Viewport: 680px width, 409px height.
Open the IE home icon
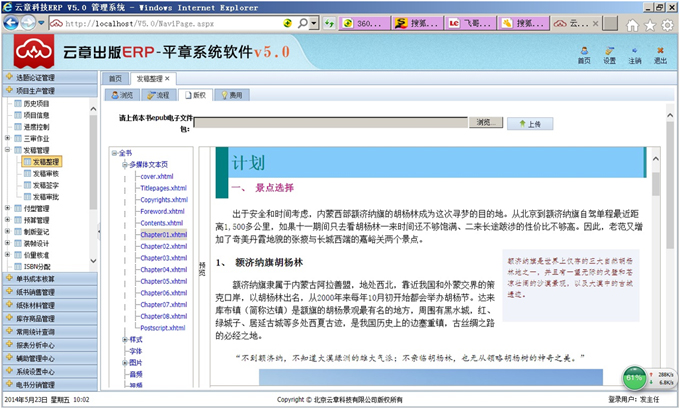(633, 25)
